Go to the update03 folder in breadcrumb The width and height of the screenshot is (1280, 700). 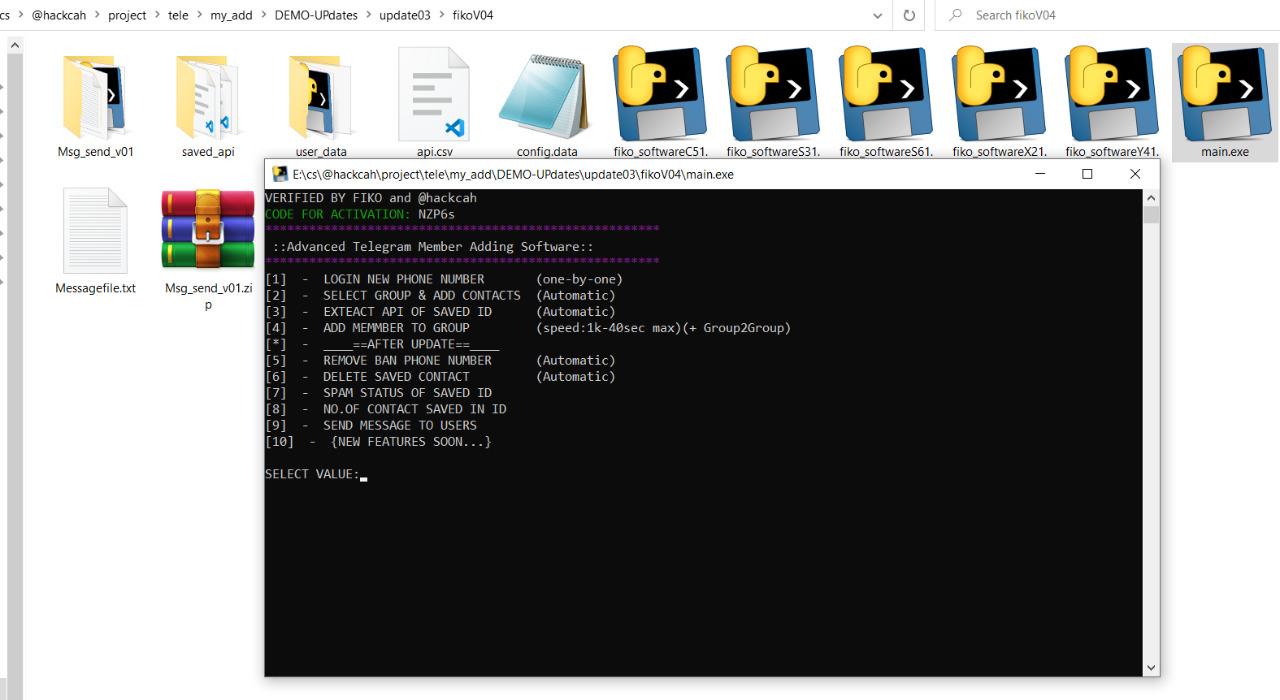click(x=405, y=15)
